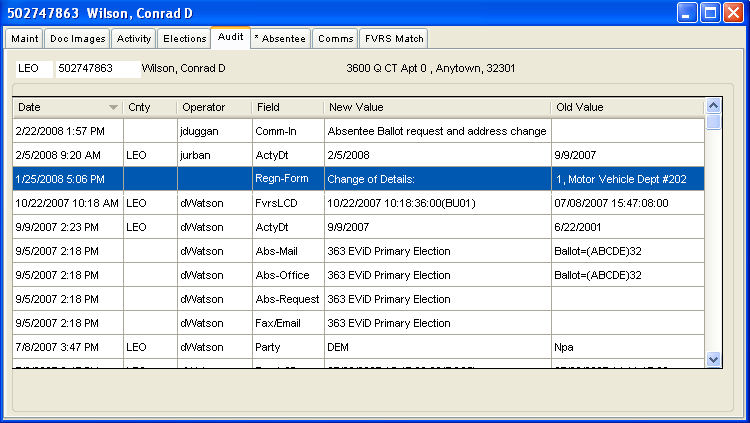This screenshot has height=423, width=750.
Task: Select the Elections tab
Action: pos(185,39)
